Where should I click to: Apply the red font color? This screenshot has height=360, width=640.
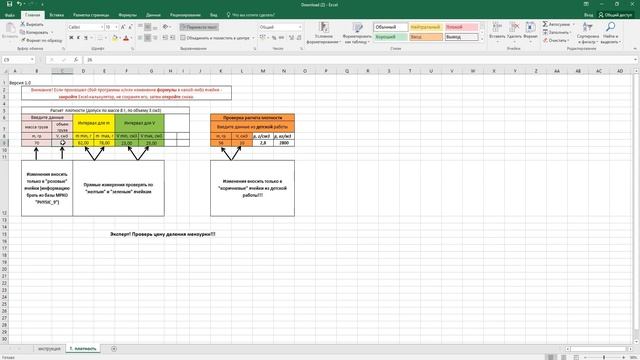point(126,38)
